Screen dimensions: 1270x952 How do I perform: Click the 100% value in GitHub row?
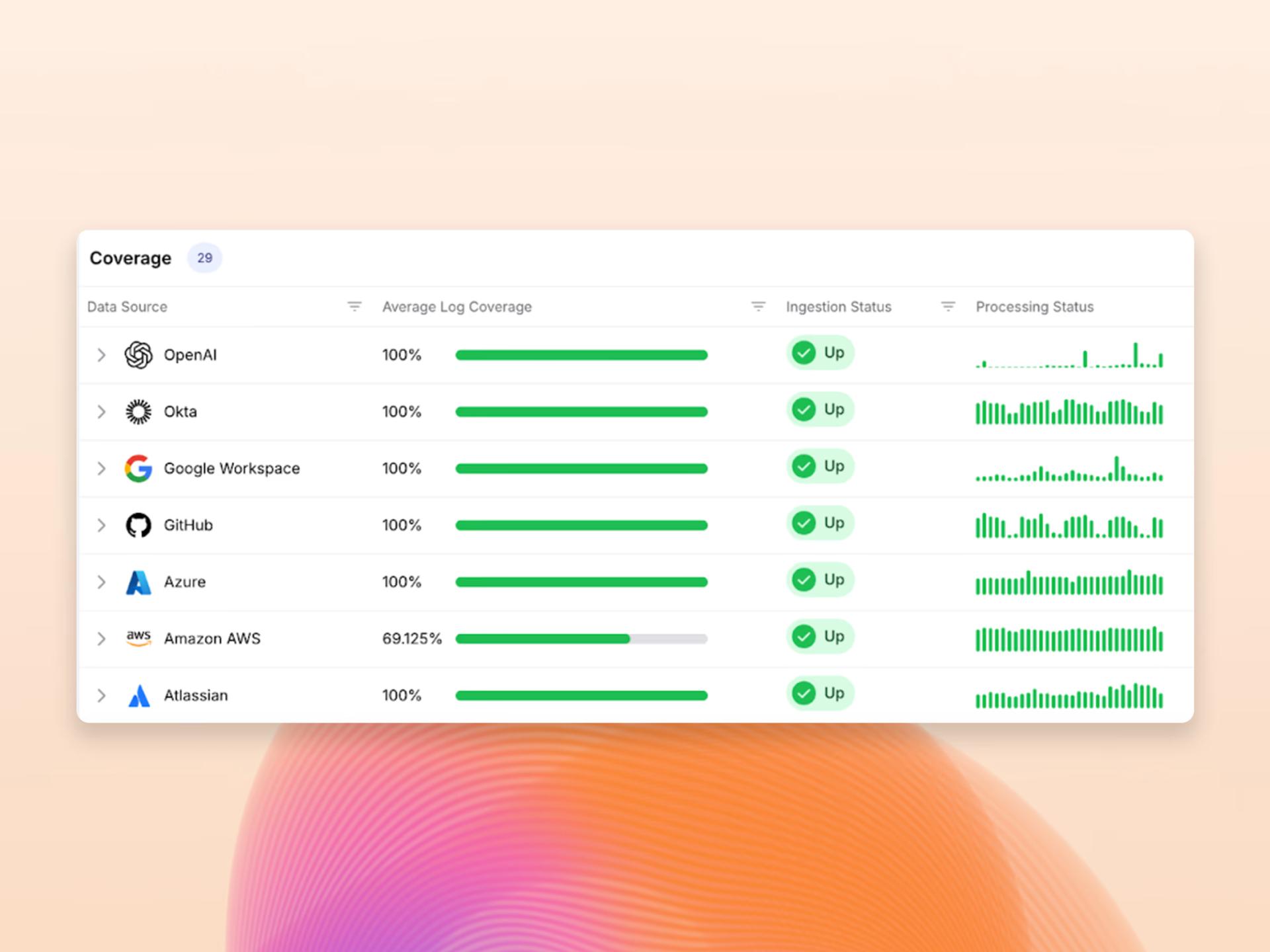[402, 526]
